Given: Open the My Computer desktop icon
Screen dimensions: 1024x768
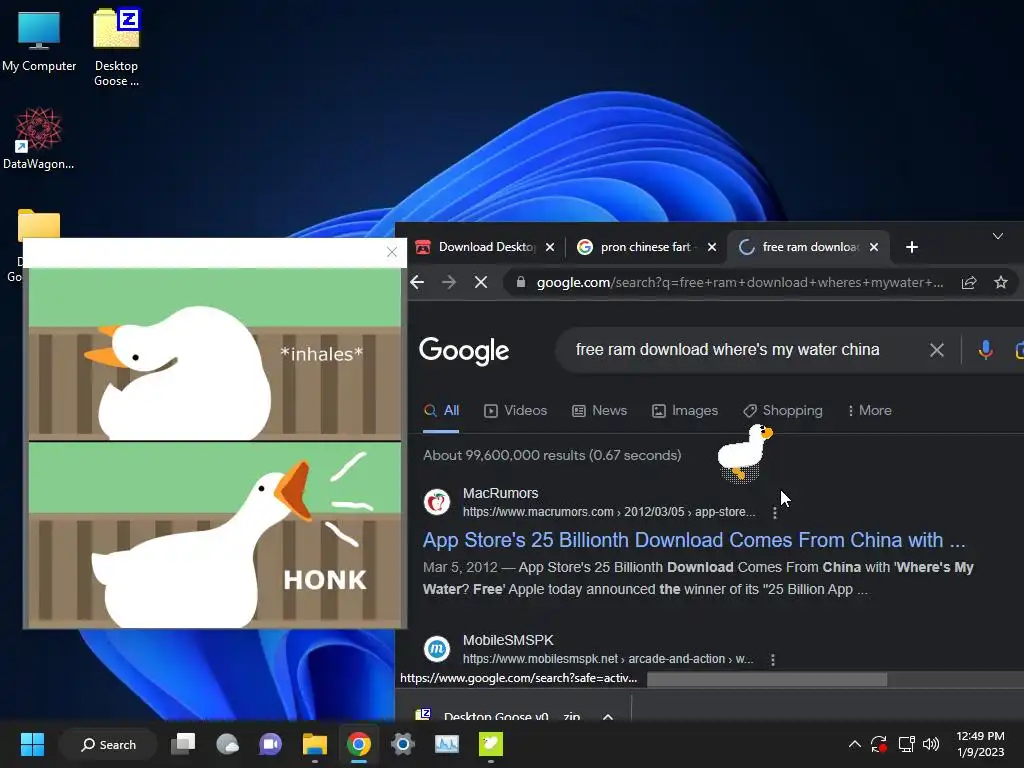Looking at the screenshot, I should 39,40.
